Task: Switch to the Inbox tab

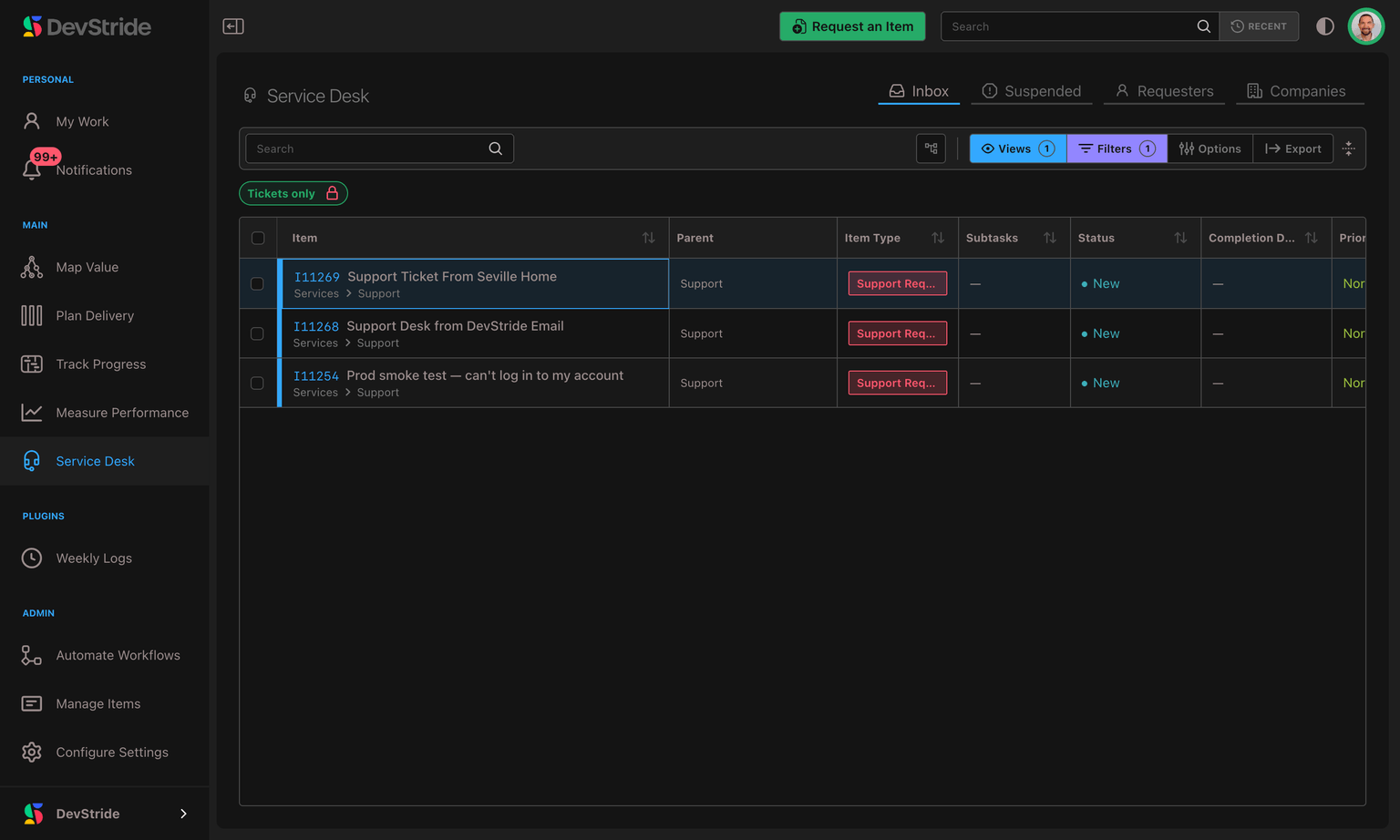Action: (x=919, y=91)
